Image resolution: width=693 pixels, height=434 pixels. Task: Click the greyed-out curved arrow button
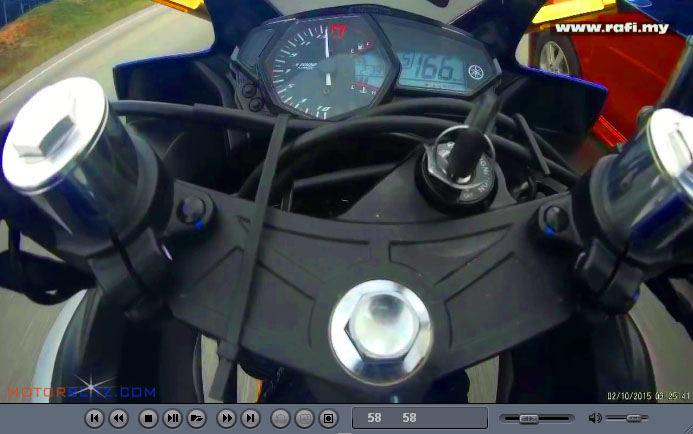tap(280, 418)
